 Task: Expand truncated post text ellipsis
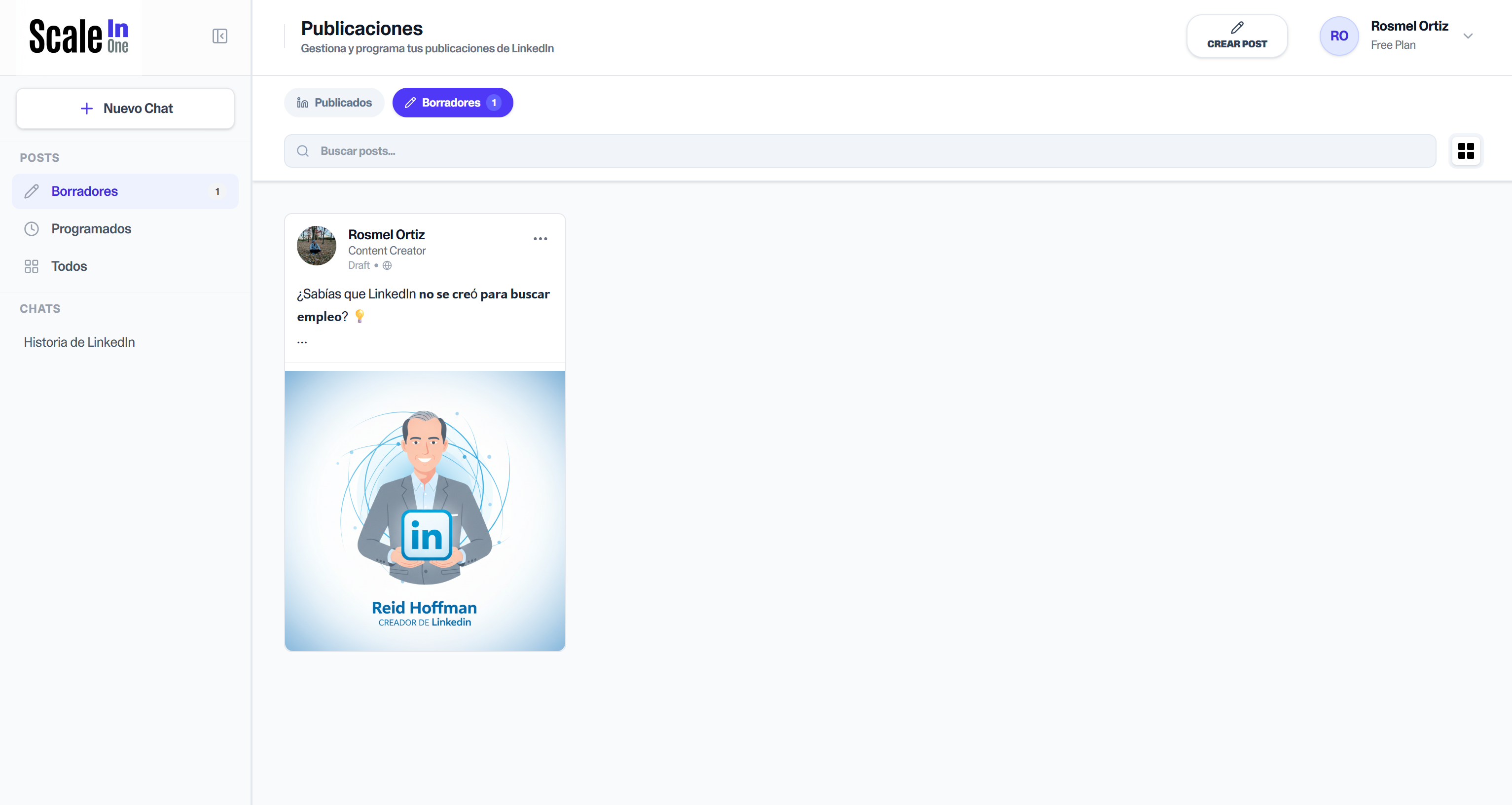pyautogui.click(x=302, y=341)
